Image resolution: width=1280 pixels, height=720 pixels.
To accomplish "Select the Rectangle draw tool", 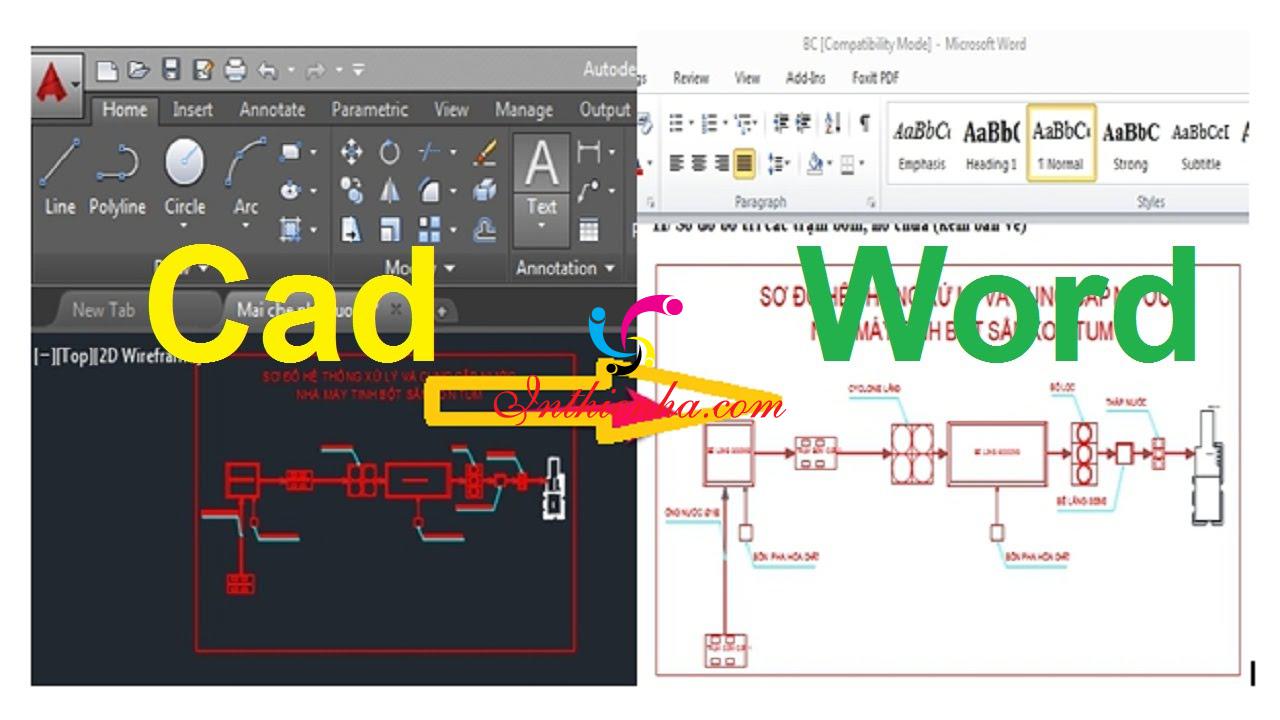I will tap(290, 152).
